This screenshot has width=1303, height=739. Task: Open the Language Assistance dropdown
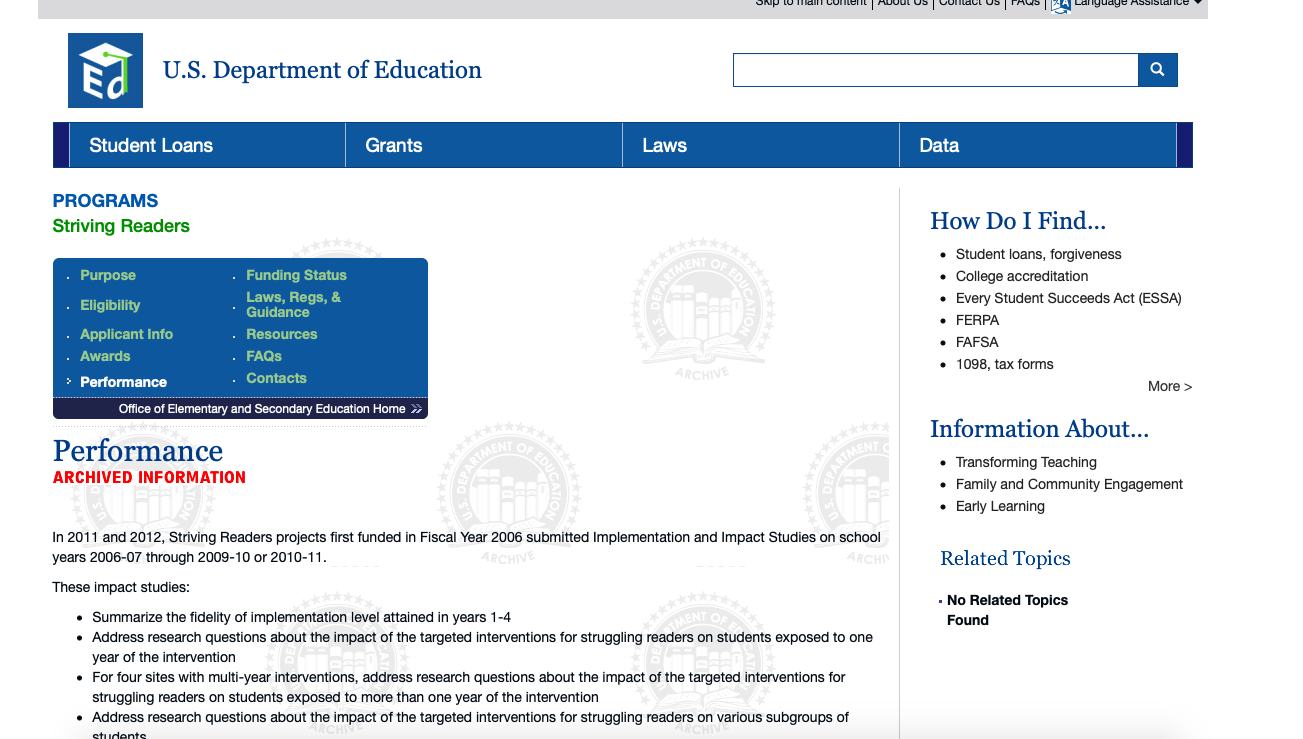(x=1137, y=4)
